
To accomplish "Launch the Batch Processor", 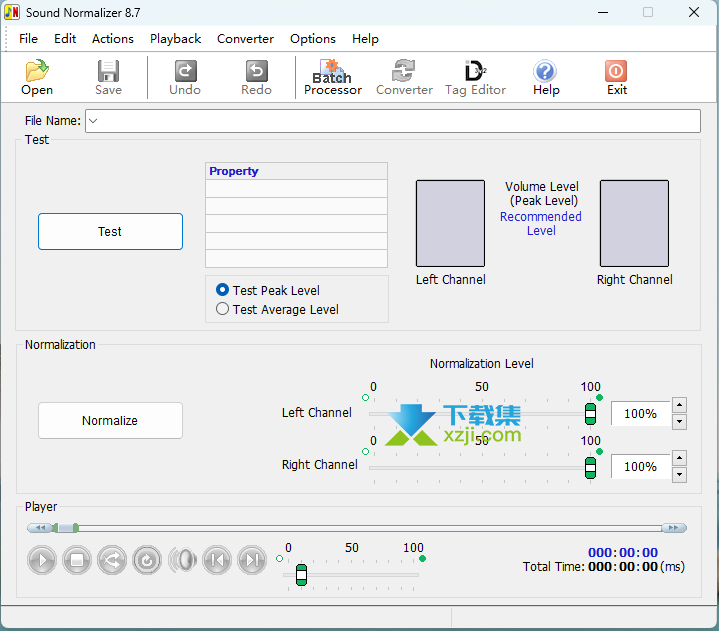I will 332,77.
